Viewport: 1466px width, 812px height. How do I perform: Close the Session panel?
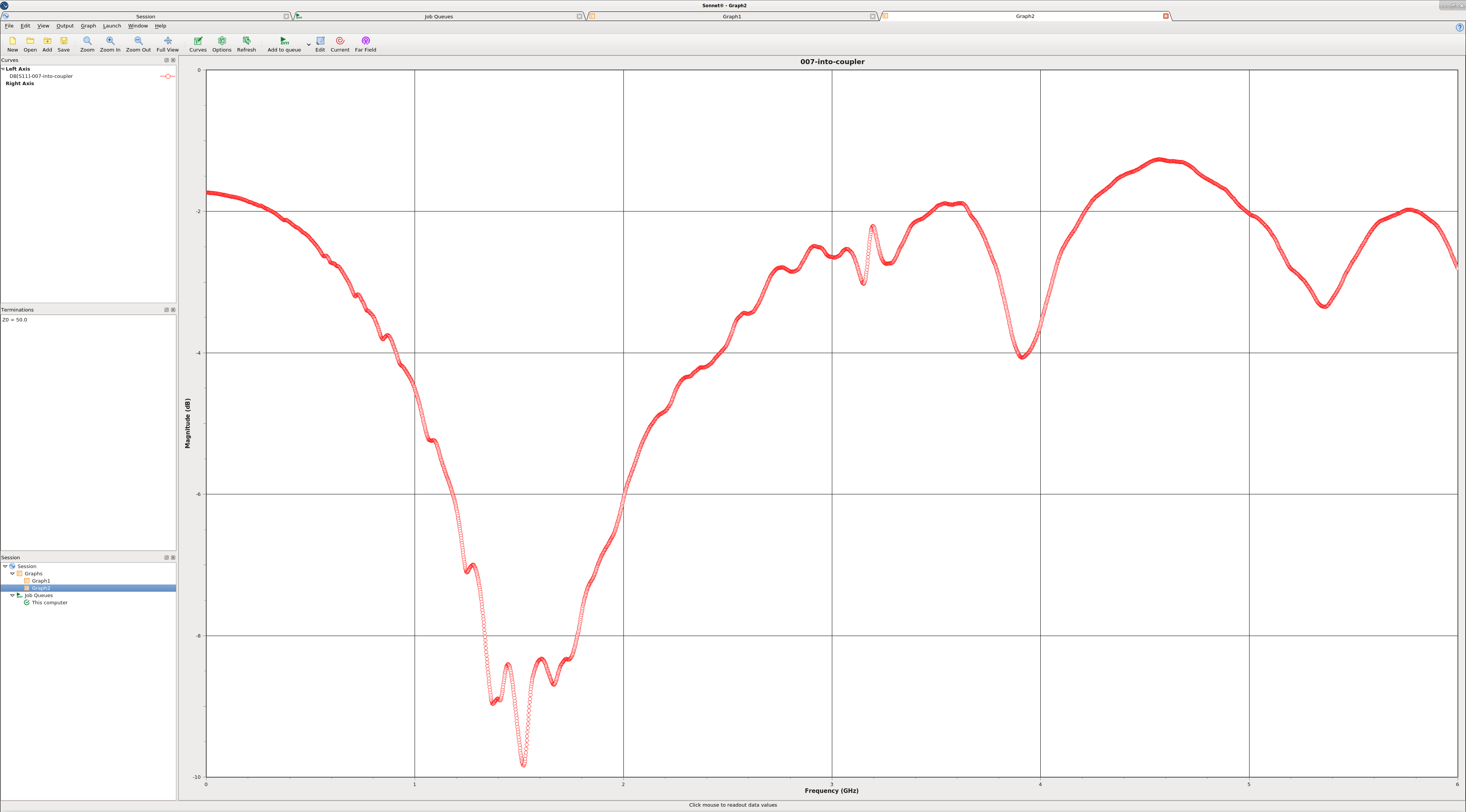click(173, 558)
